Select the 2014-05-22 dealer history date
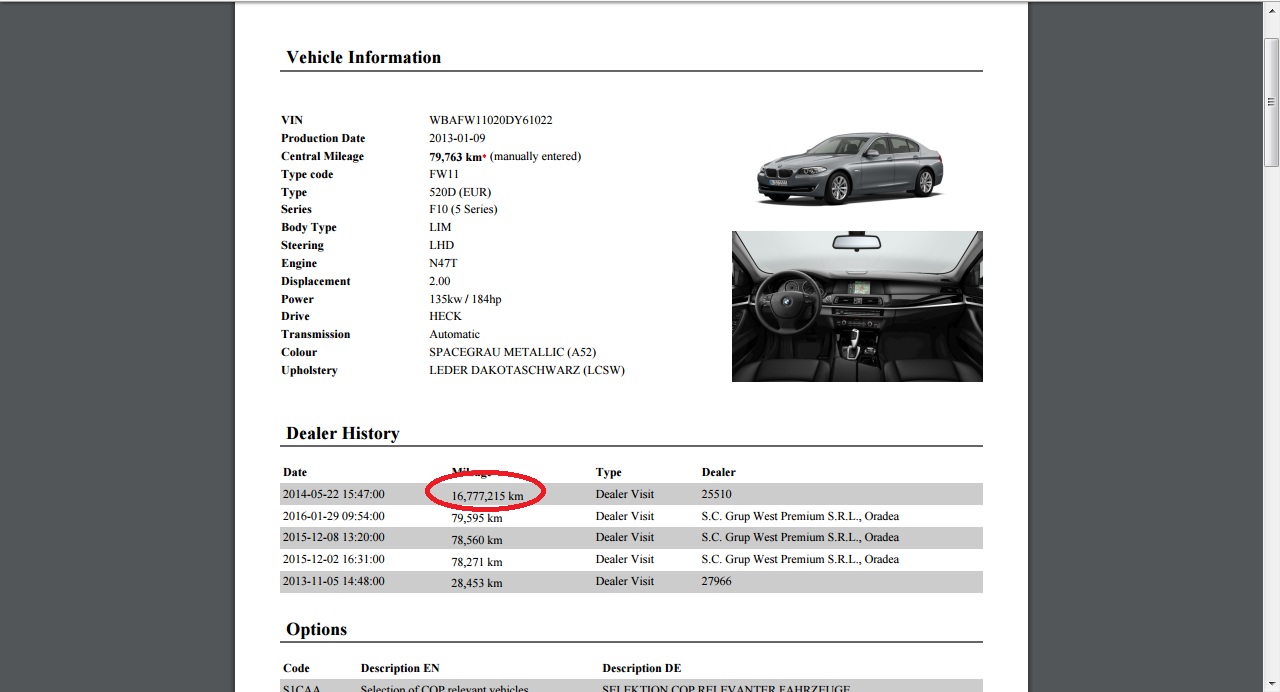Image resolution: width=1280 pixels, height=692 pixels. pos(333,494)
